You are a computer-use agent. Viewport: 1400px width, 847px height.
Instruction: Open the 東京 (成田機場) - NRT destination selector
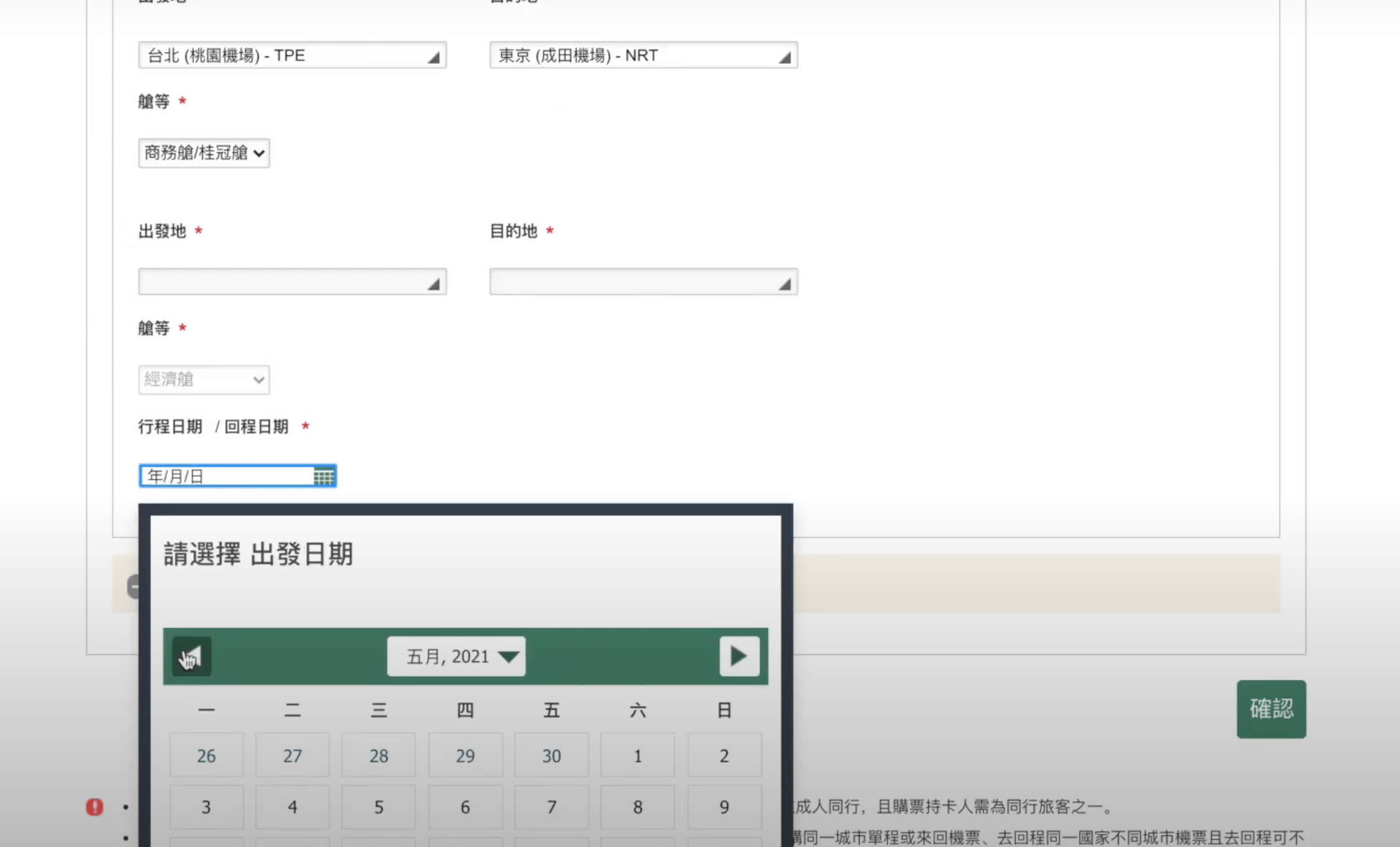coord(643,55)
